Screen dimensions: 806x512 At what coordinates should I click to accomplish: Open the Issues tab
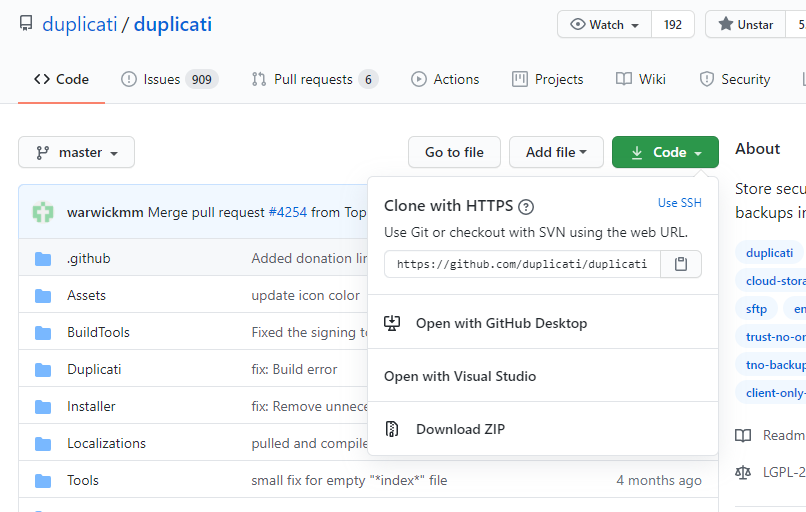point(170,79)
